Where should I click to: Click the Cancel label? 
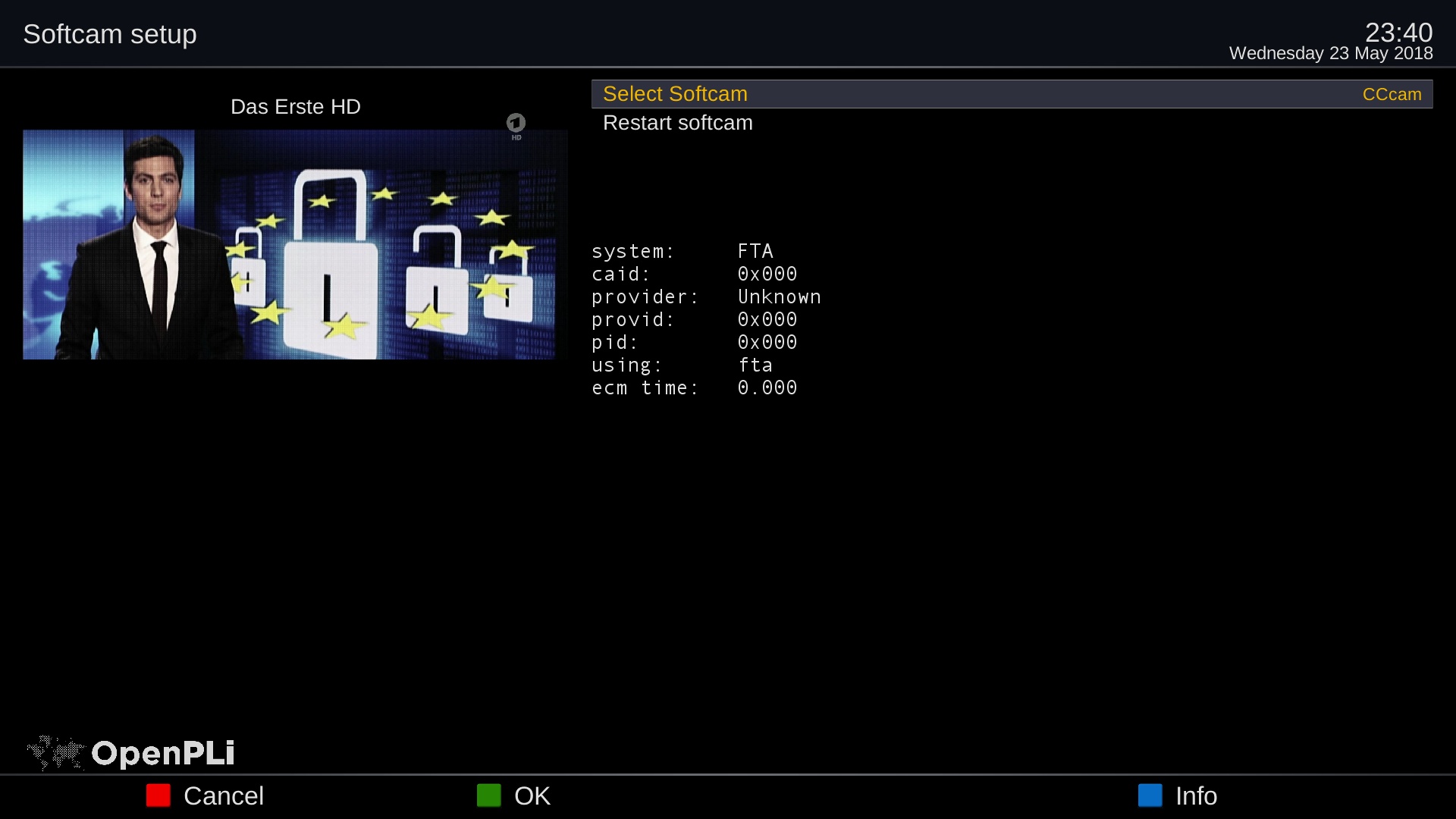pyautogui.click(x=224, y=796)
